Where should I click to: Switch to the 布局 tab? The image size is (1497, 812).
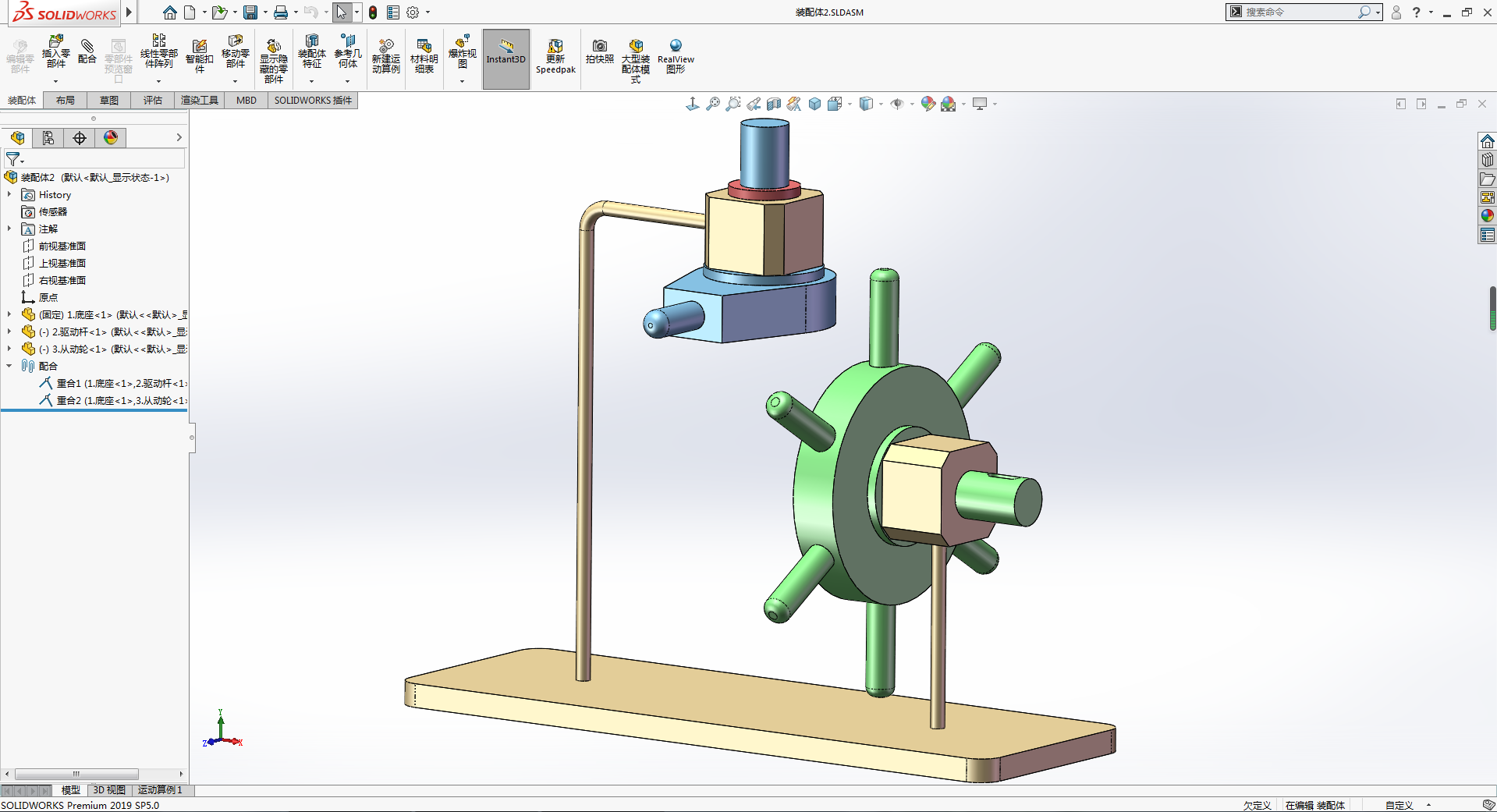pos(66,101)
